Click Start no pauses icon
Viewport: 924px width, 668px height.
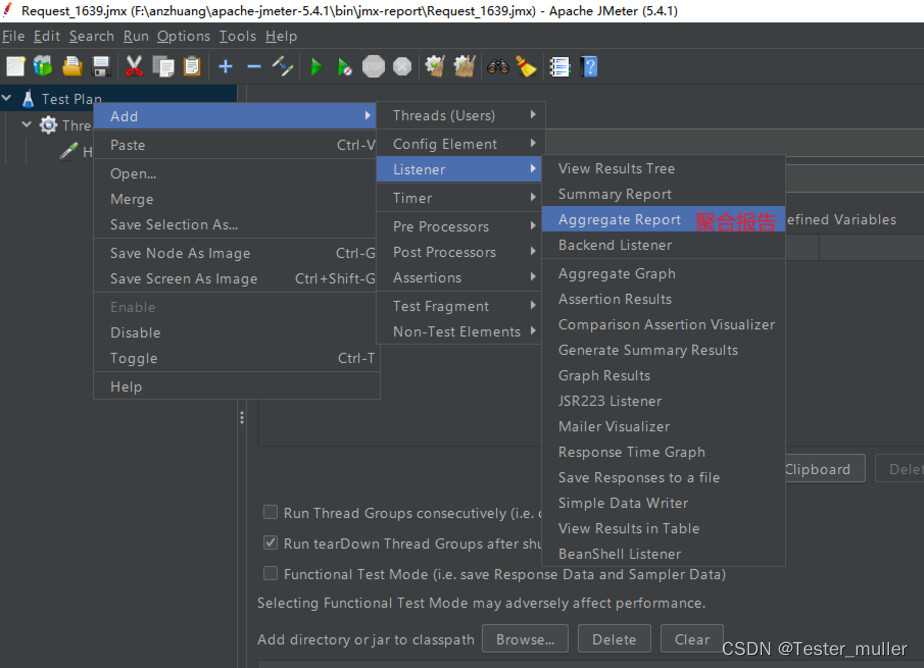[345, 67]
